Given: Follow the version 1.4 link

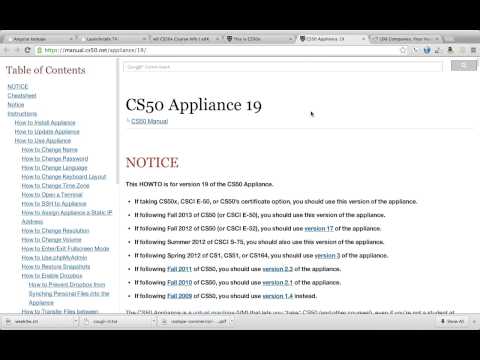Looking at the screenshot, I should click(278, 296).
